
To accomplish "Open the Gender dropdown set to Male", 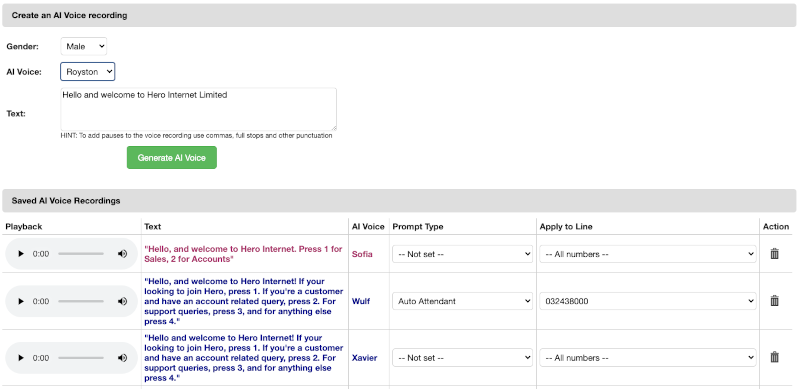I will pos(84,46).
